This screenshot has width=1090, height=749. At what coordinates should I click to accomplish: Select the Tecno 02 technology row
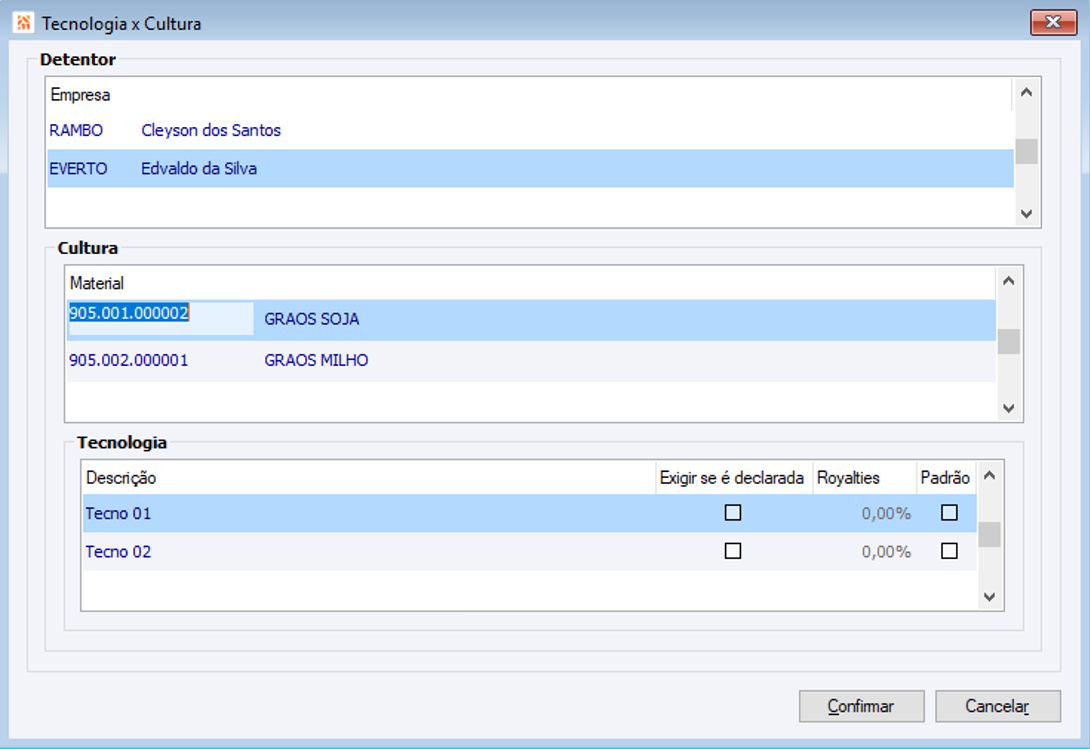pyautogui.click(x=529, y=551)
